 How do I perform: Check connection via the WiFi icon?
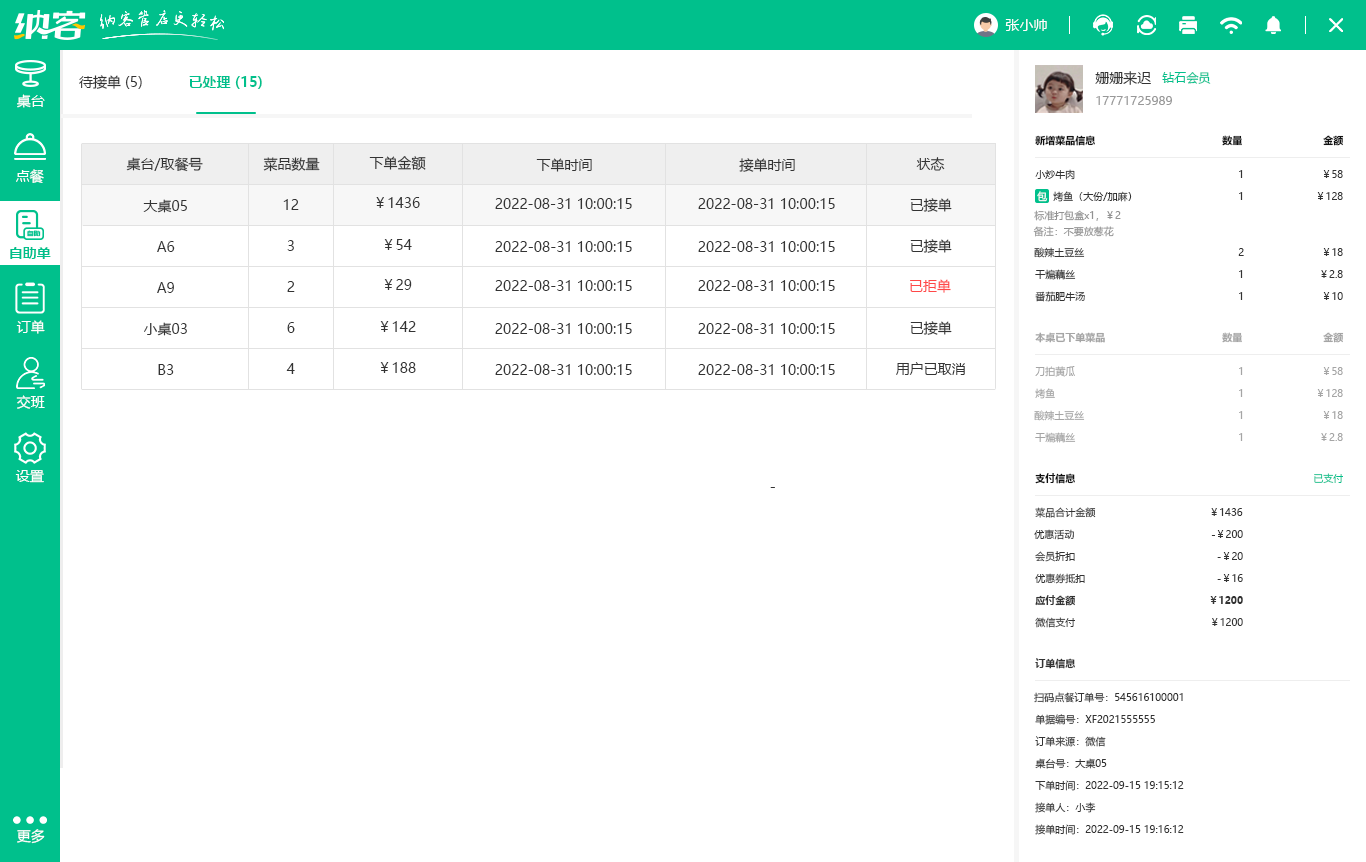click(x=1230, y=24)
